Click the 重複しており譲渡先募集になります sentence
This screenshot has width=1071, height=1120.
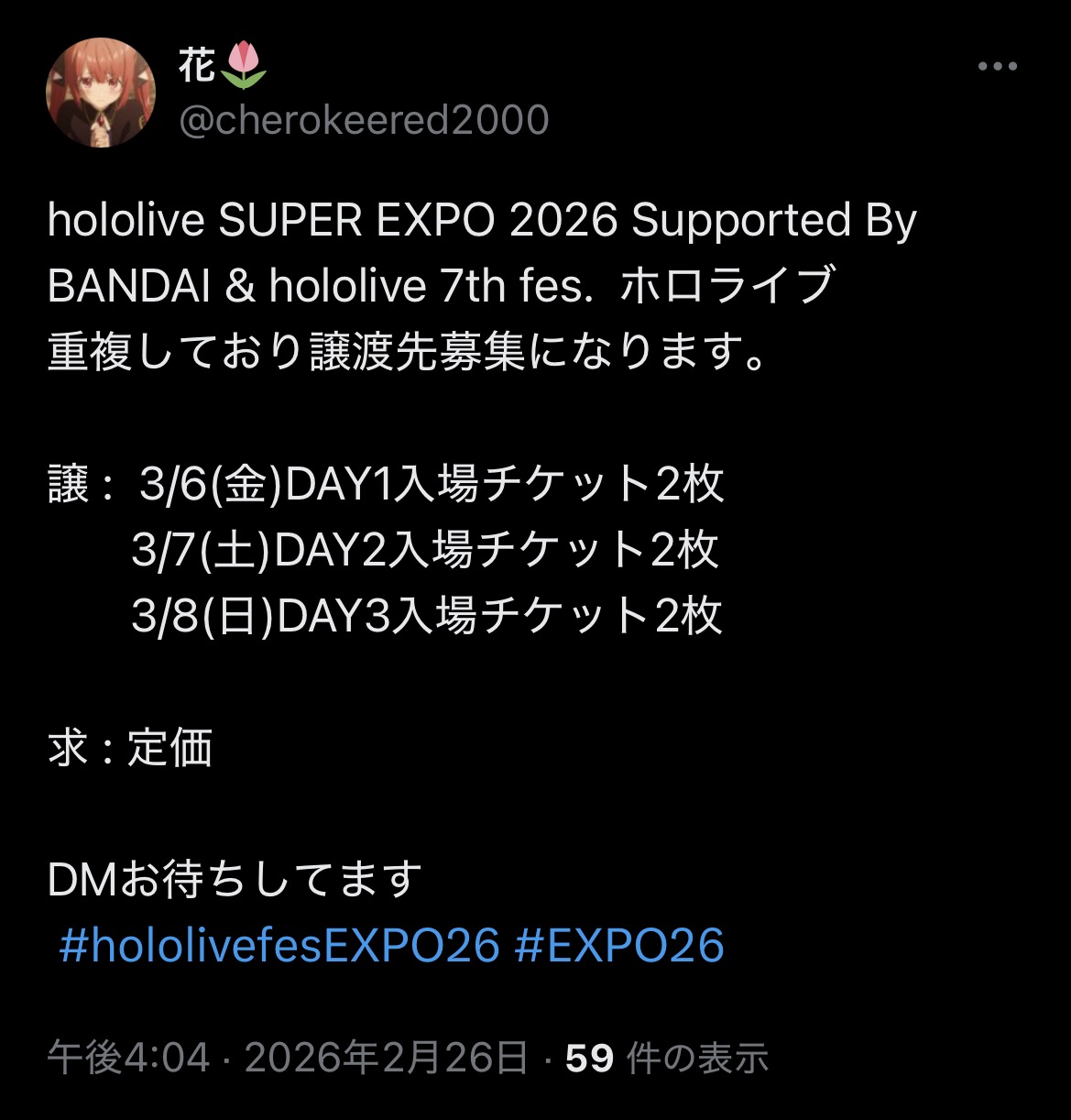coord(409,353)
